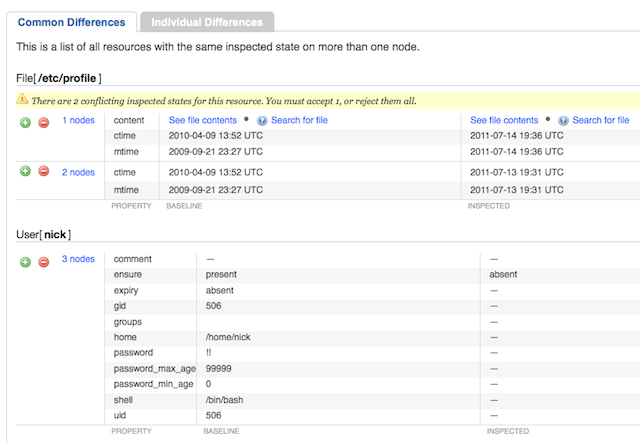Reject the User nick inspected state
This screenshot has height=443, width=640.
pyautogui.click(x=43, y=261)
